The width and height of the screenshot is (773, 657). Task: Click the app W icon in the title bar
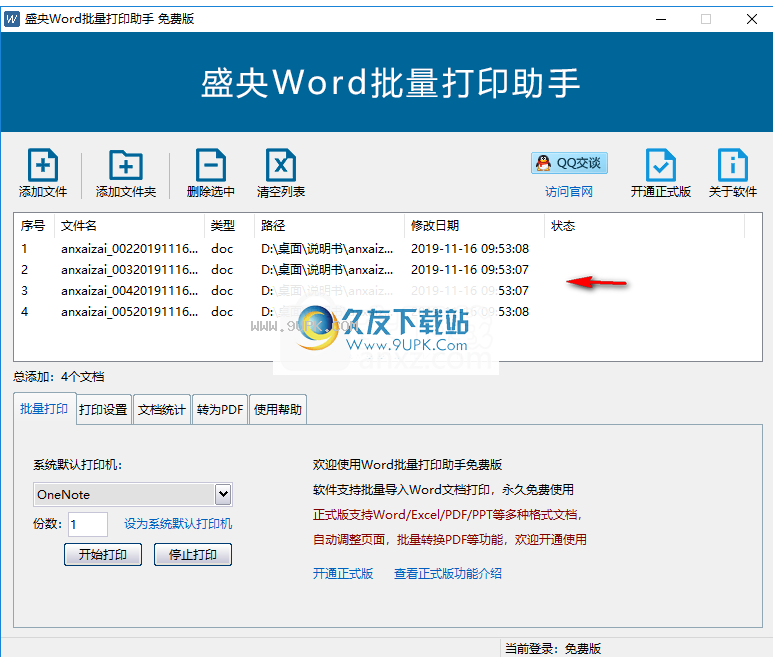coord(12,19)
